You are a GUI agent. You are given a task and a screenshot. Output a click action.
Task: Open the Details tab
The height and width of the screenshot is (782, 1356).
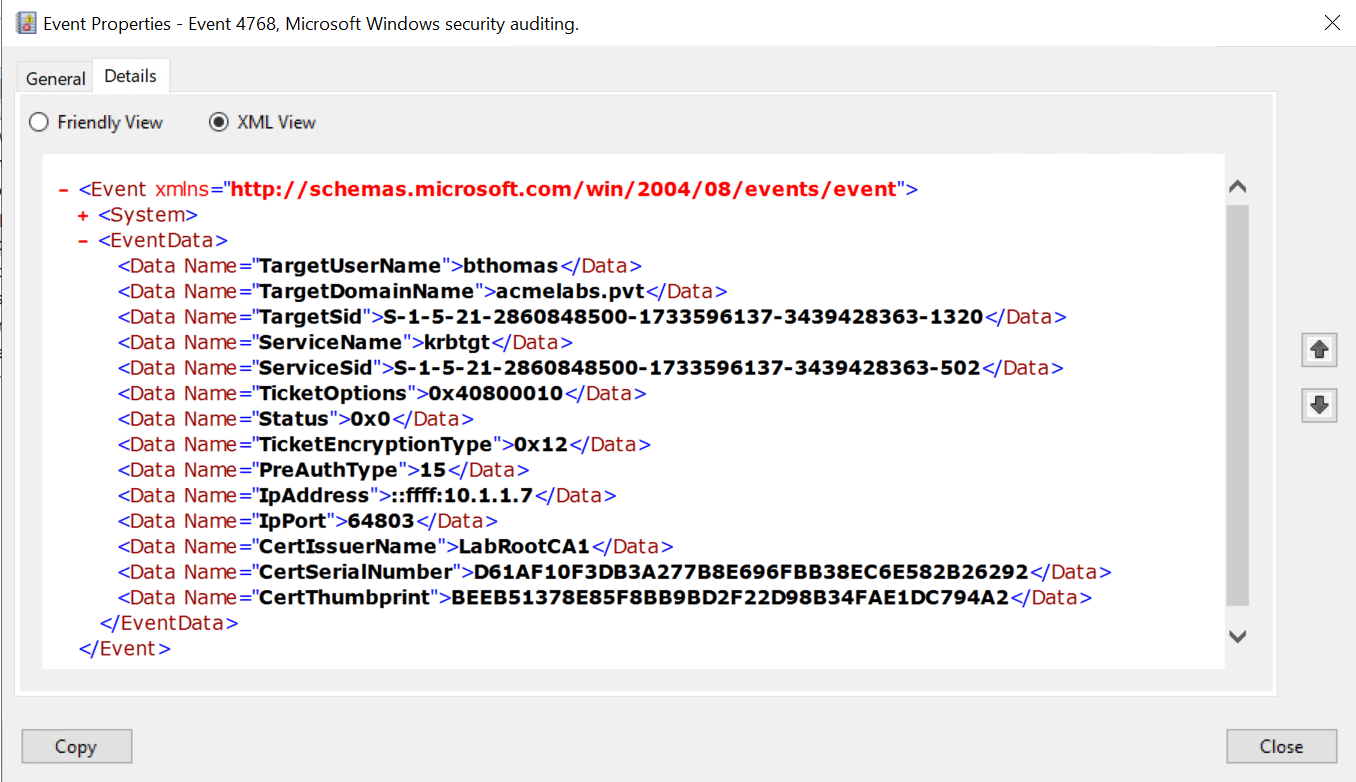[x=130, y=76]
